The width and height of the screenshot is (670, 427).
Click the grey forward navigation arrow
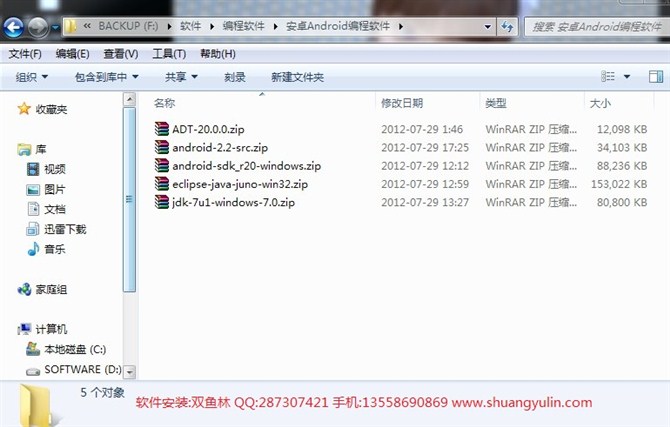pyautogui.click(x=38, y=27)
